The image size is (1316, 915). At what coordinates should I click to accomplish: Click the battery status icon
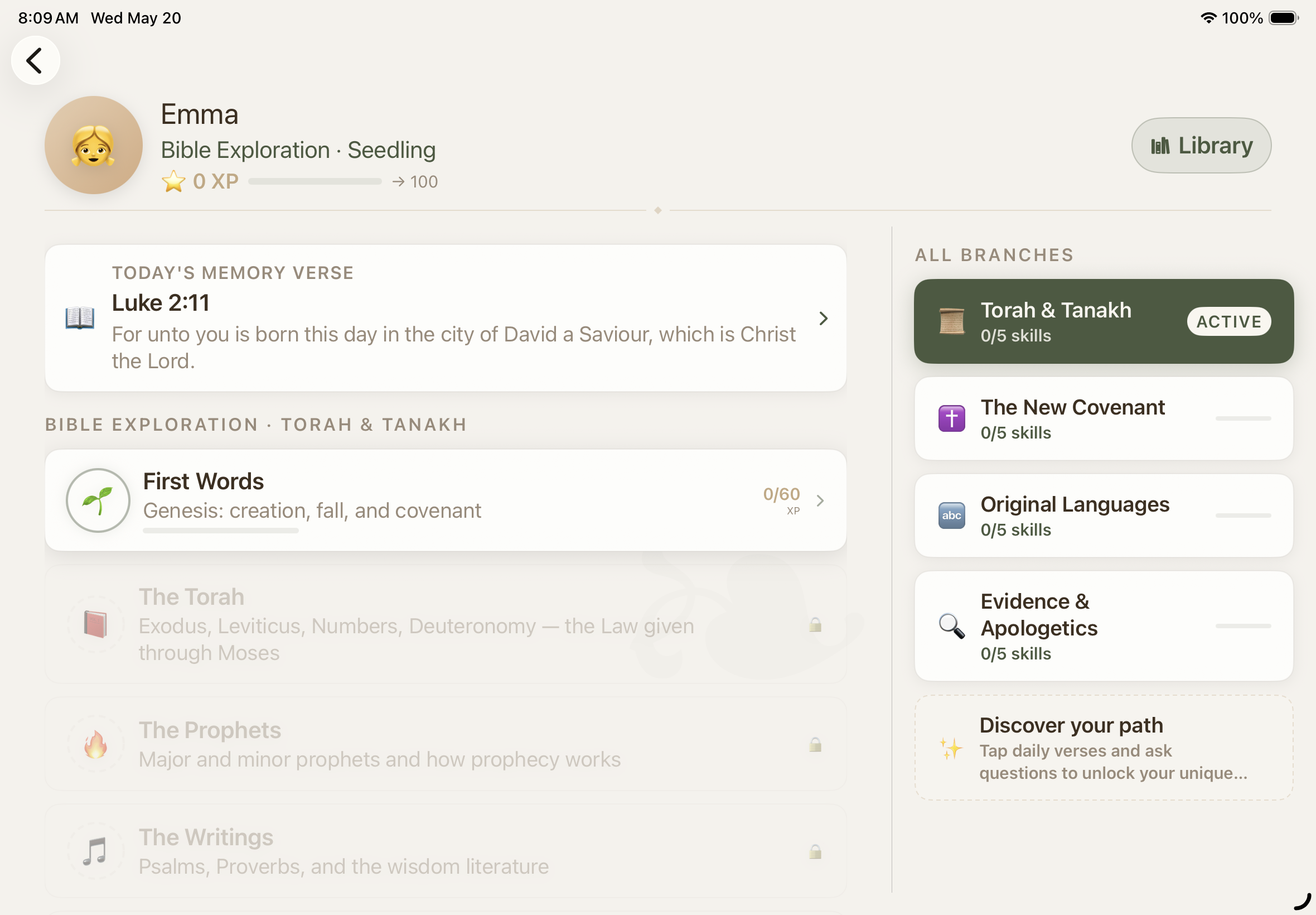1283,18
